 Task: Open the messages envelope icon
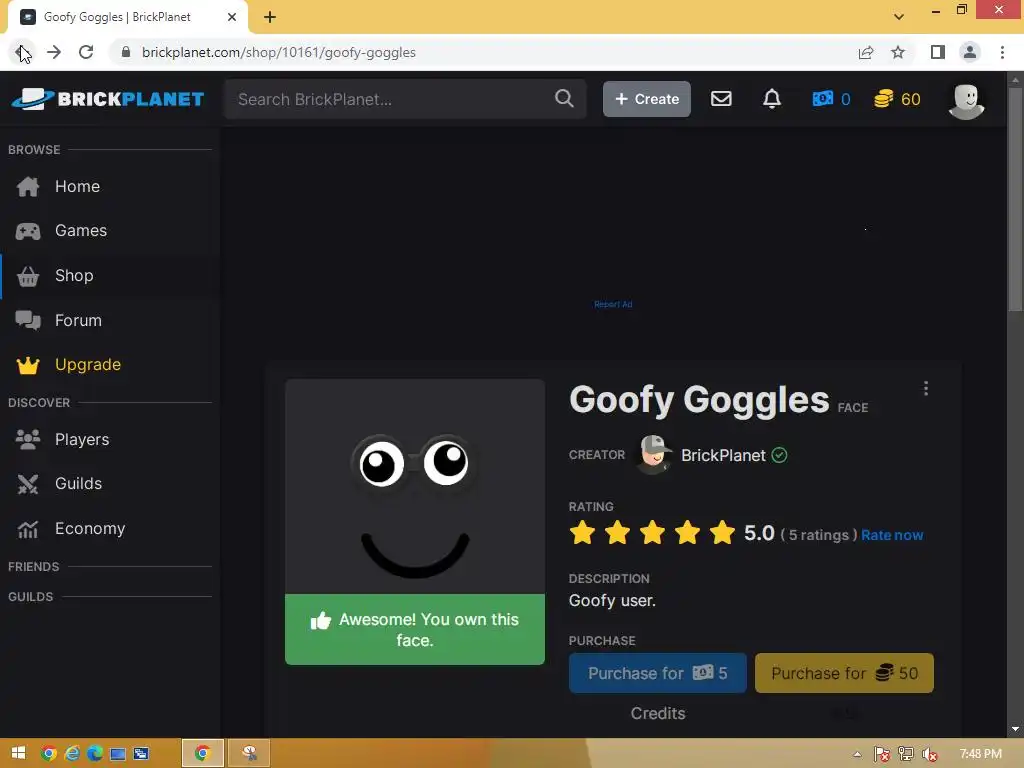721,99
